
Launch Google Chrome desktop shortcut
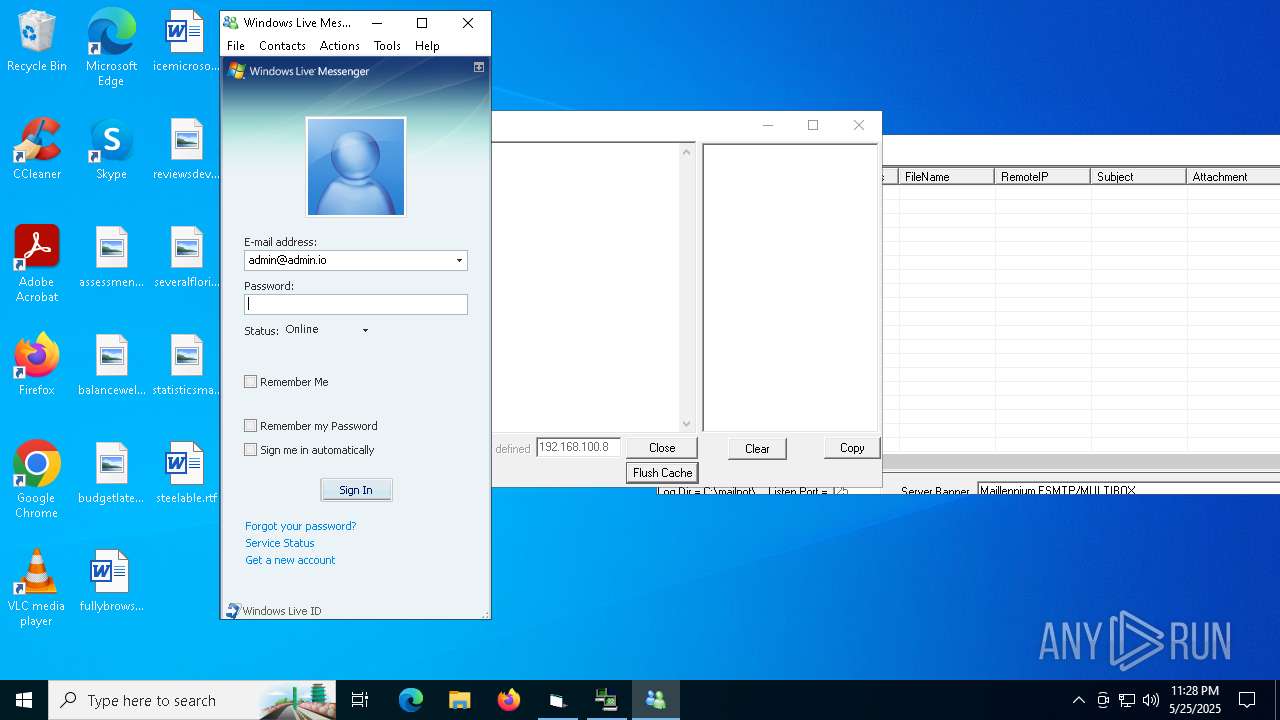[37, 480]
